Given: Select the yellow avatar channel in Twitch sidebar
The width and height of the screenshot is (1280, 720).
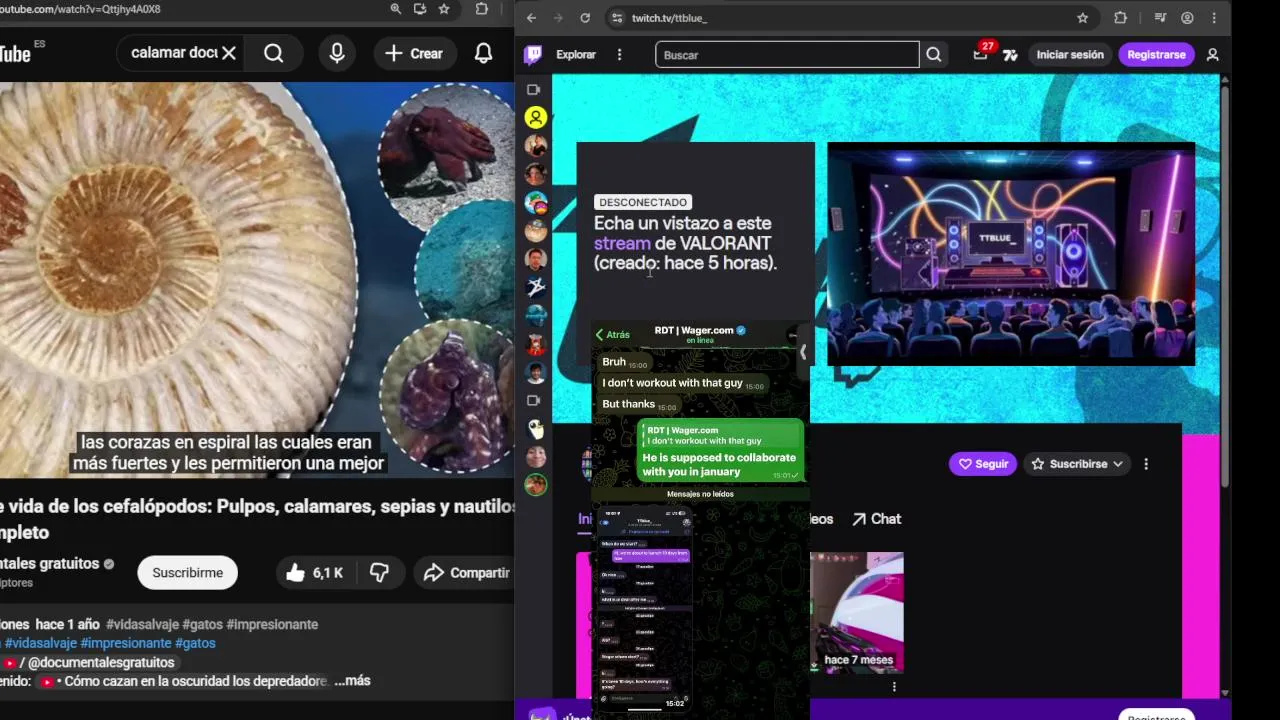Looking at the screenshot, I should pyautogui.click(x=536, y=118).
